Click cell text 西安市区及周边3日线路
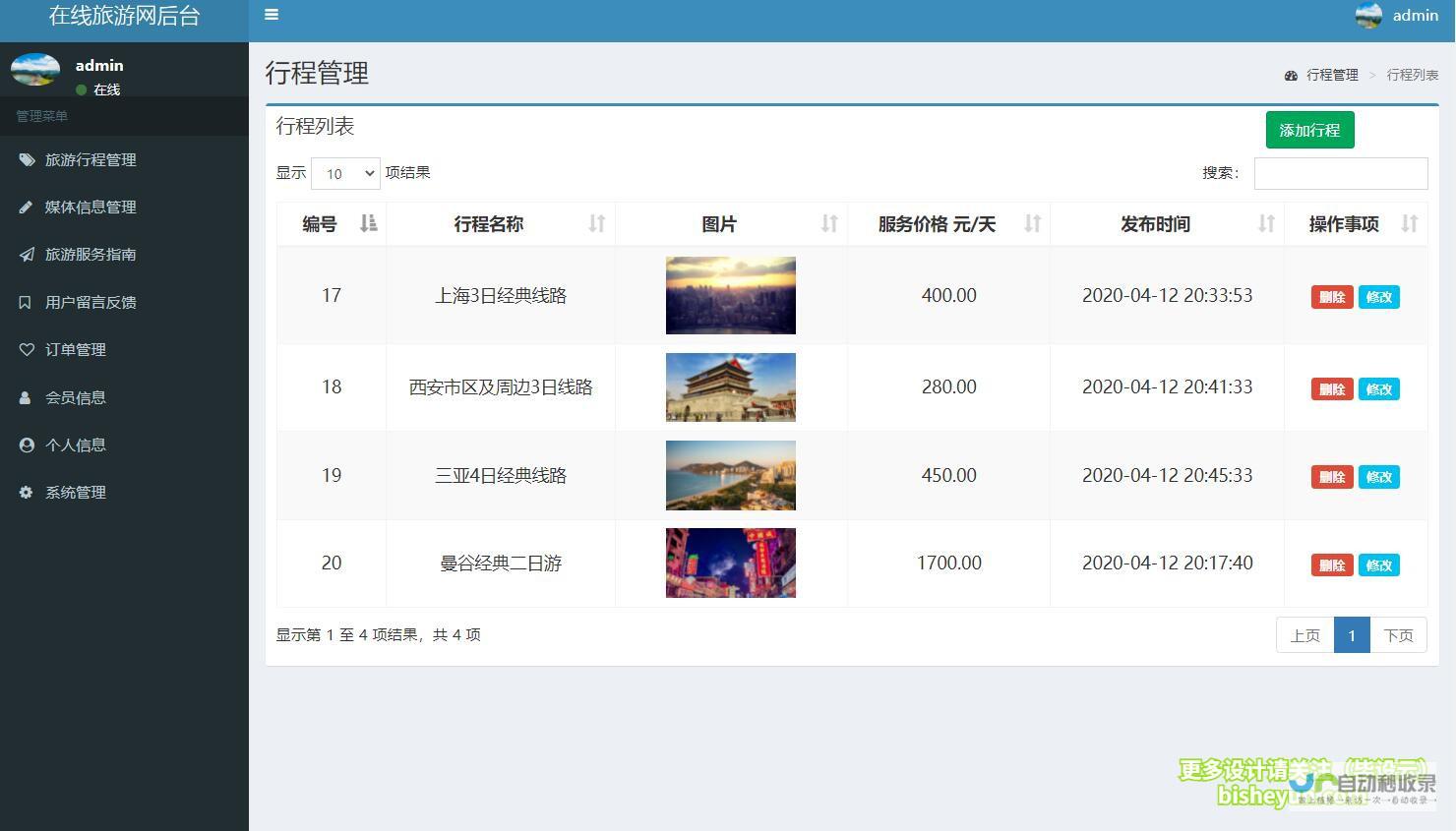 click(501, 387)
